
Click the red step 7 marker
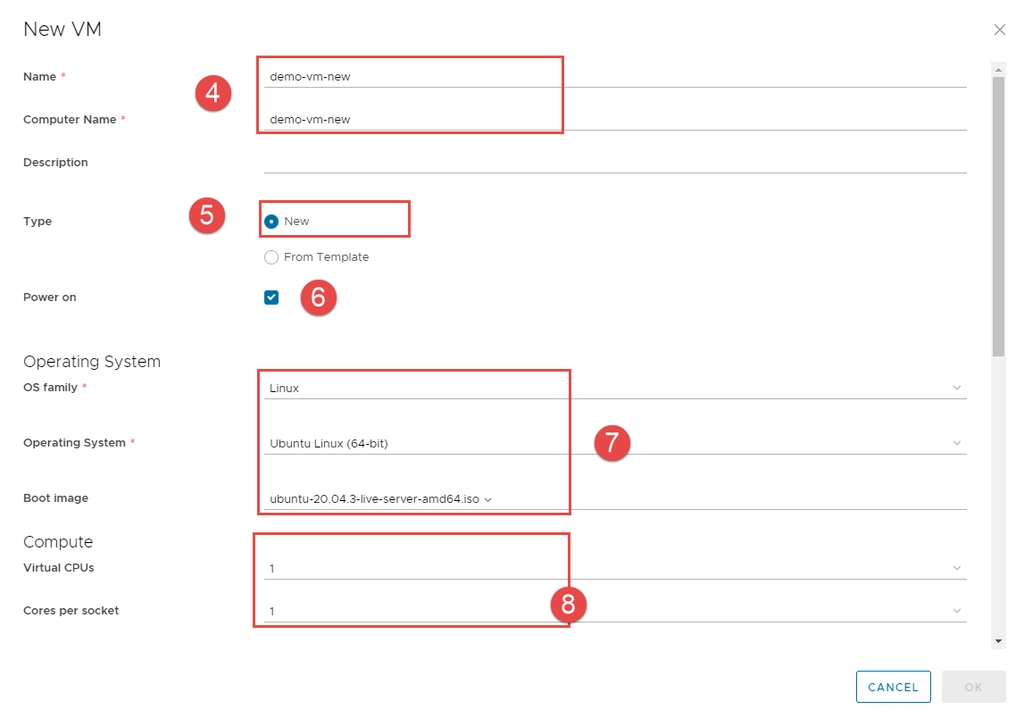coord(612,442)
